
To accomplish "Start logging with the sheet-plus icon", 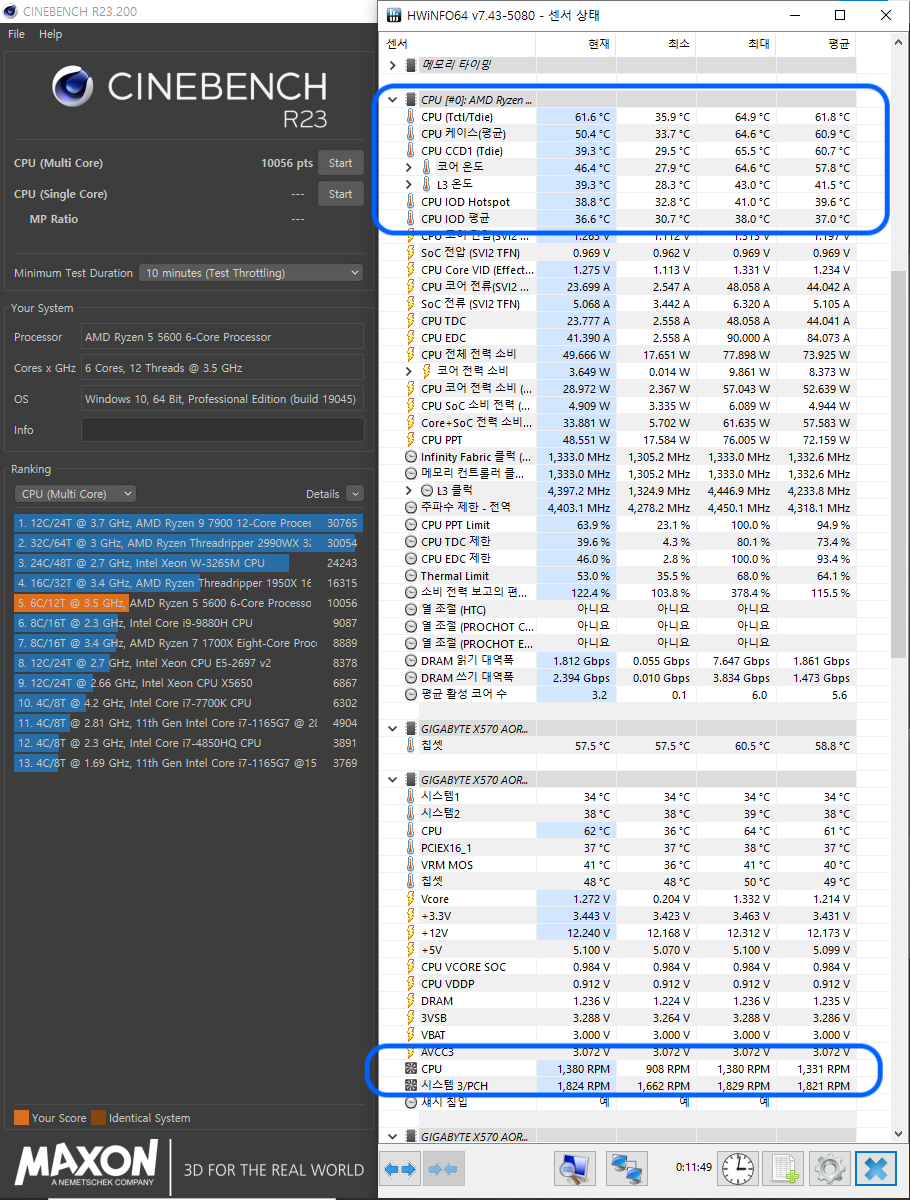I will click(784, 1168).
